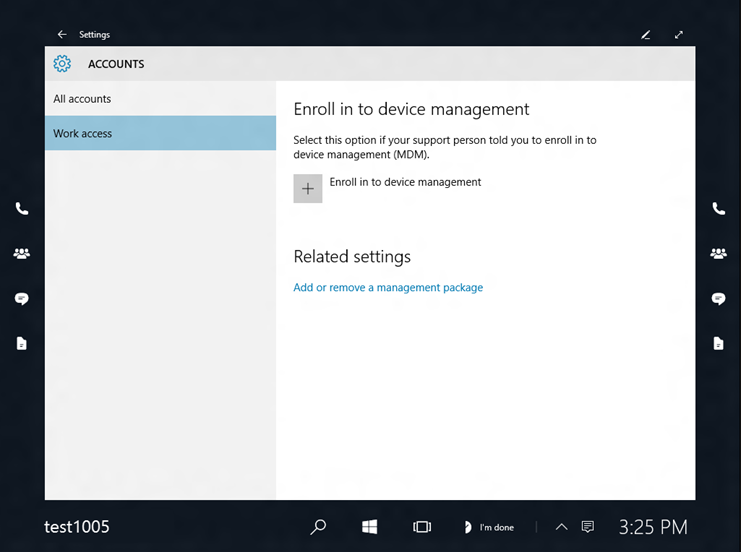741x552 pixels.
Task: Click the Enroll in to device management label
Action: tap(405, 183)
